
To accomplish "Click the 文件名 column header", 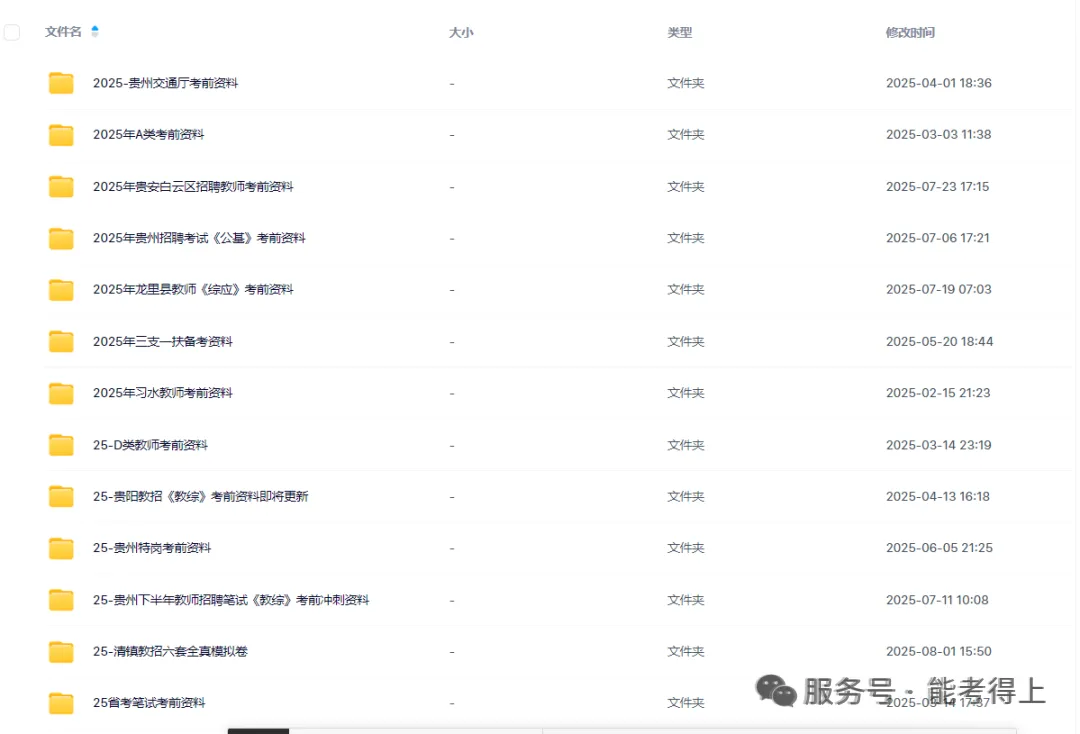I will tap(63, 31).
